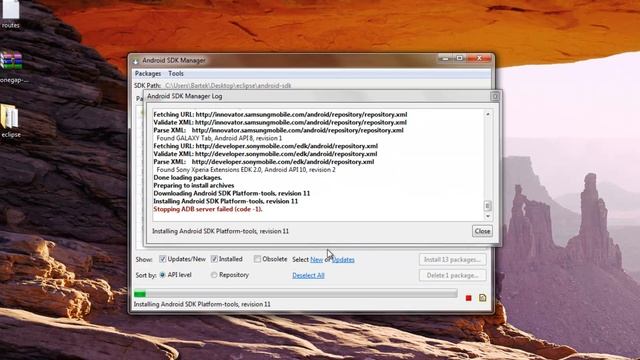The height and width of the screenshot is (360, 640).
Task: Click the Log dialog status text
Action: click(x=220, y=231)
